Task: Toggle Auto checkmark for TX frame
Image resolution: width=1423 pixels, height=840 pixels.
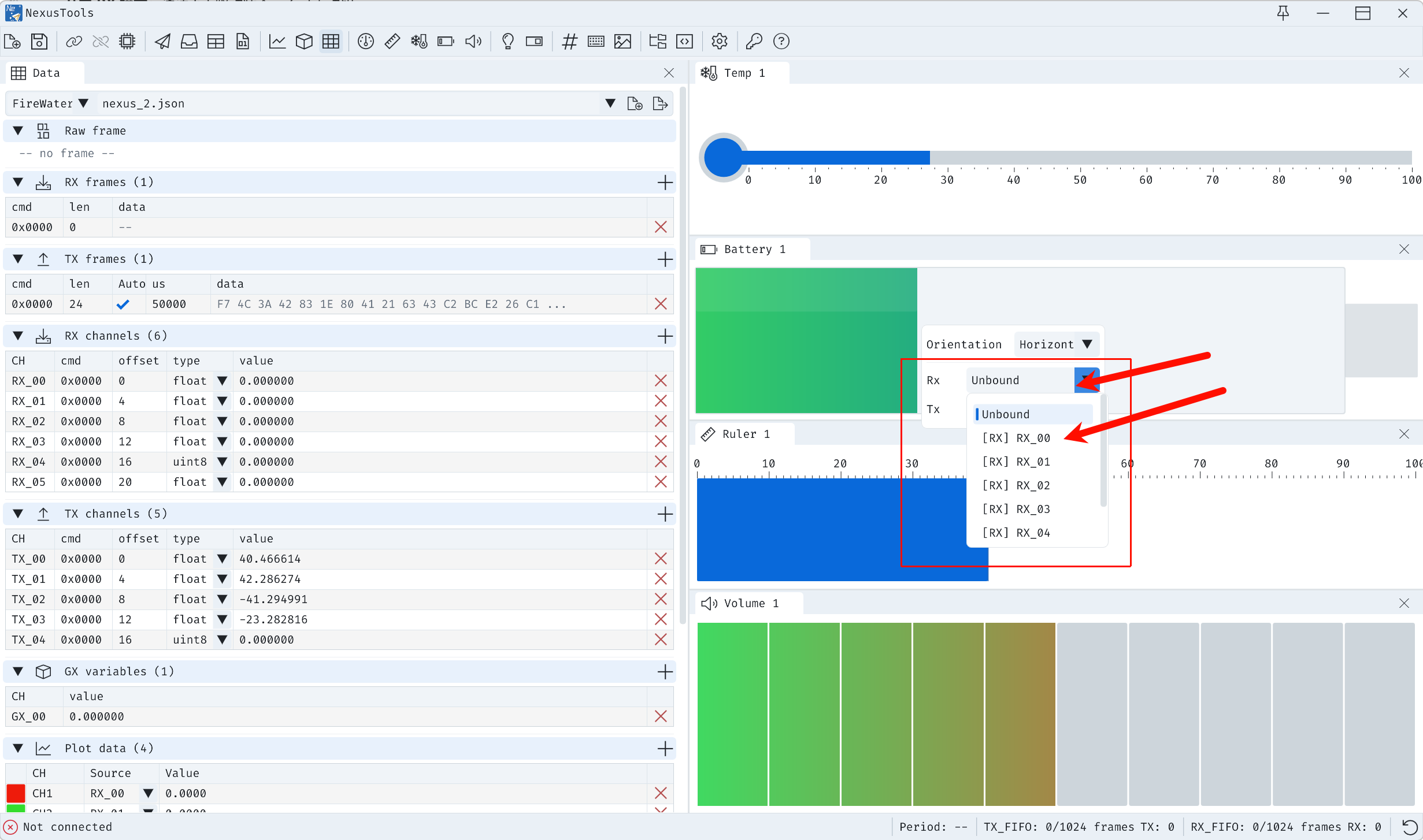Action: pyautogui.click(x=123, y=304)
